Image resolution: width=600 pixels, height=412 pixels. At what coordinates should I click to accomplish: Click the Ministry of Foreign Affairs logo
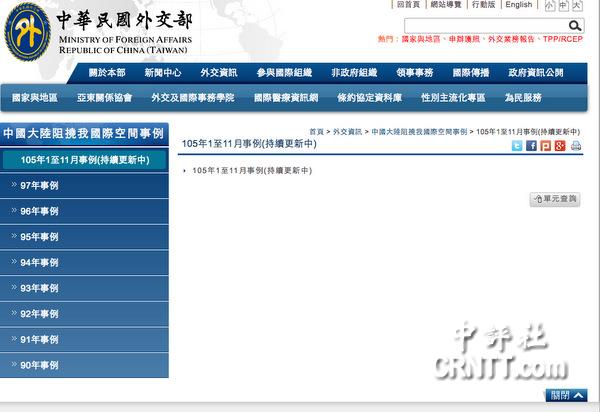(28, 30)
